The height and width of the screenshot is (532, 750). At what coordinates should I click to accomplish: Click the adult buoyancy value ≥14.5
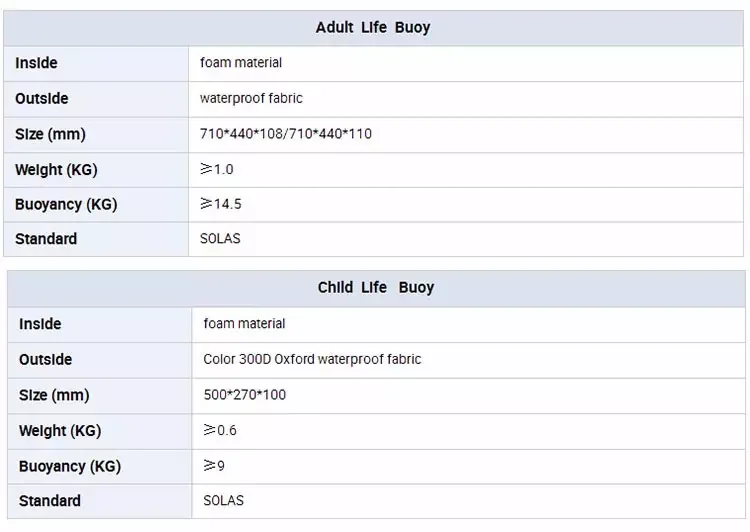pyautogui.click(x=221, y=204)
